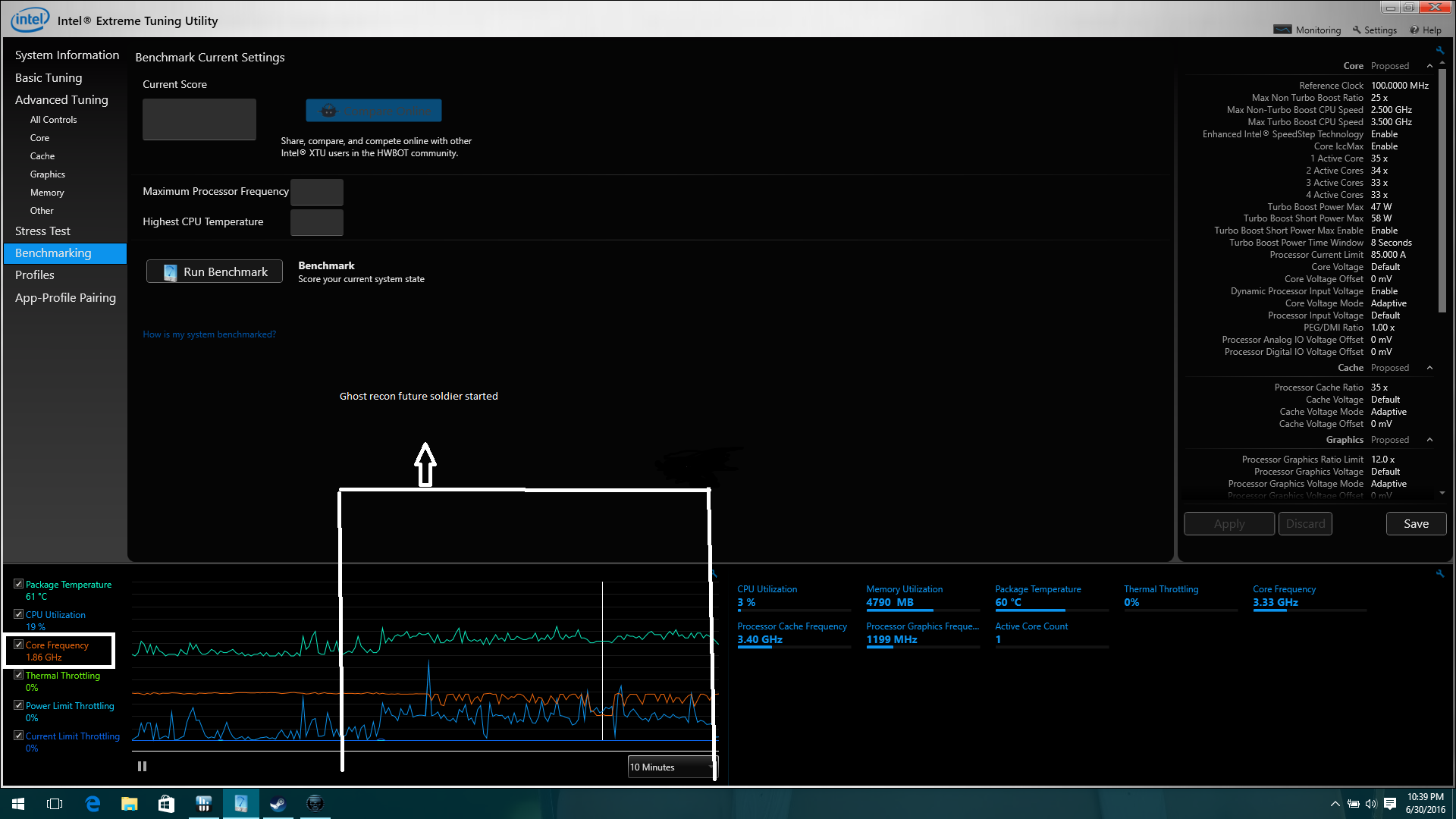Click the blue Compare Online button
The image size is (1456, 819).
374,111
